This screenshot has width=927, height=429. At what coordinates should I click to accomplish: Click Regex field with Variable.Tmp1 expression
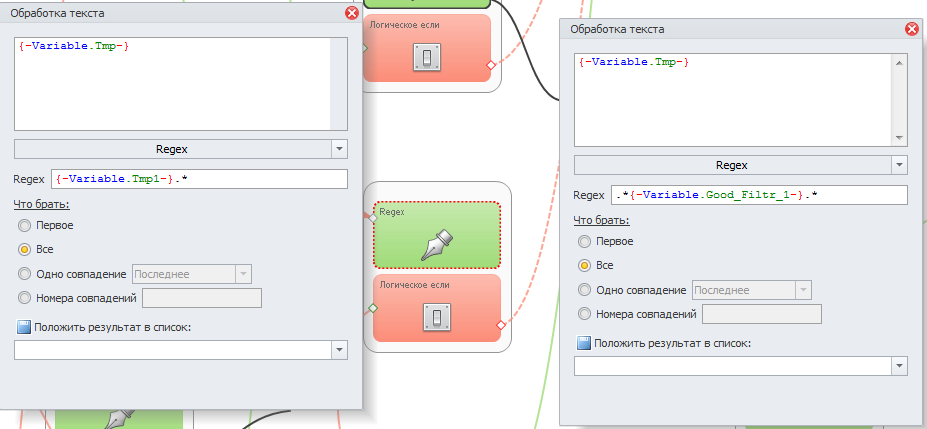[x=200, y=179]
